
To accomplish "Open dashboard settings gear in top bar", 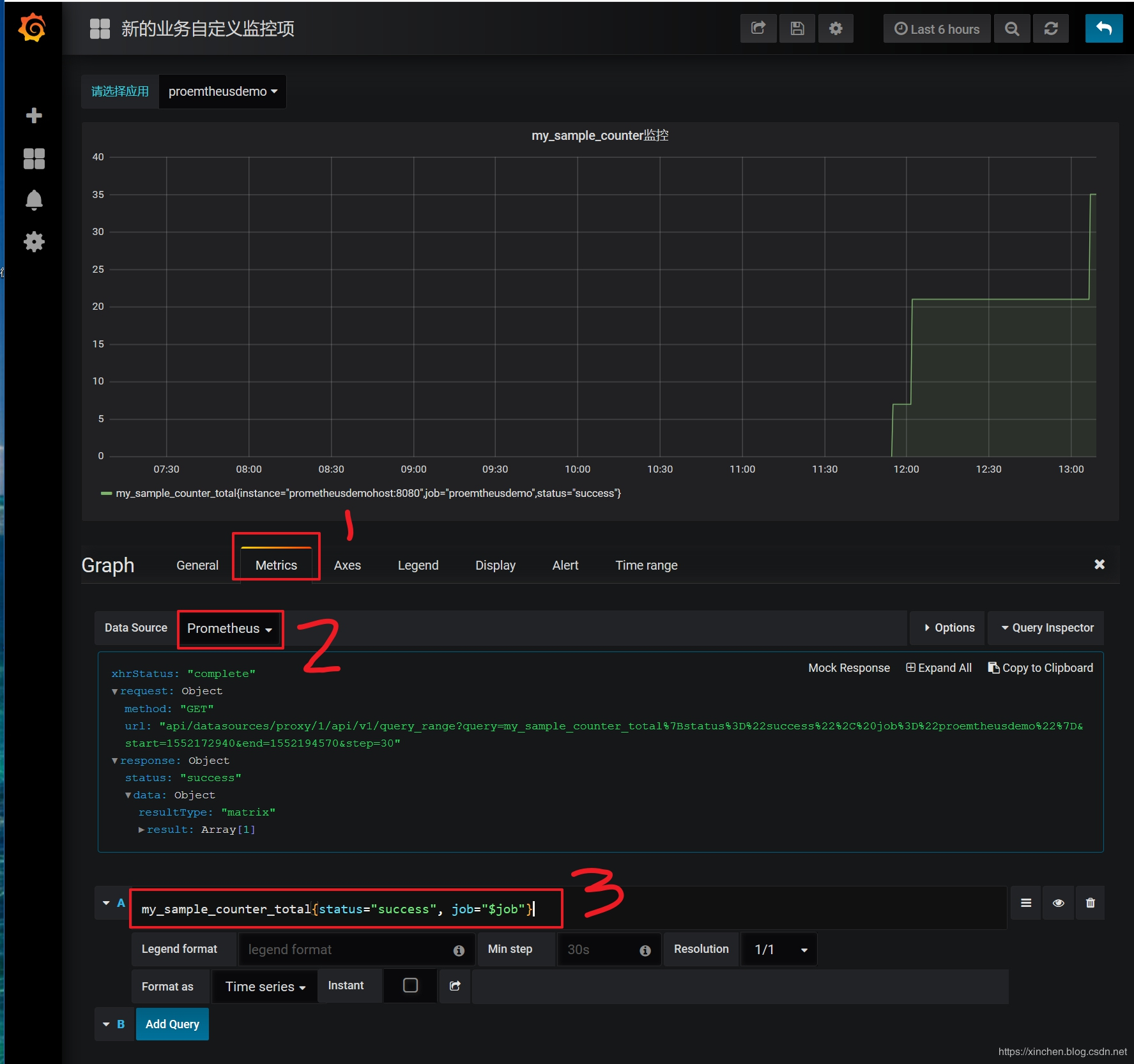I will click(836, 29).
